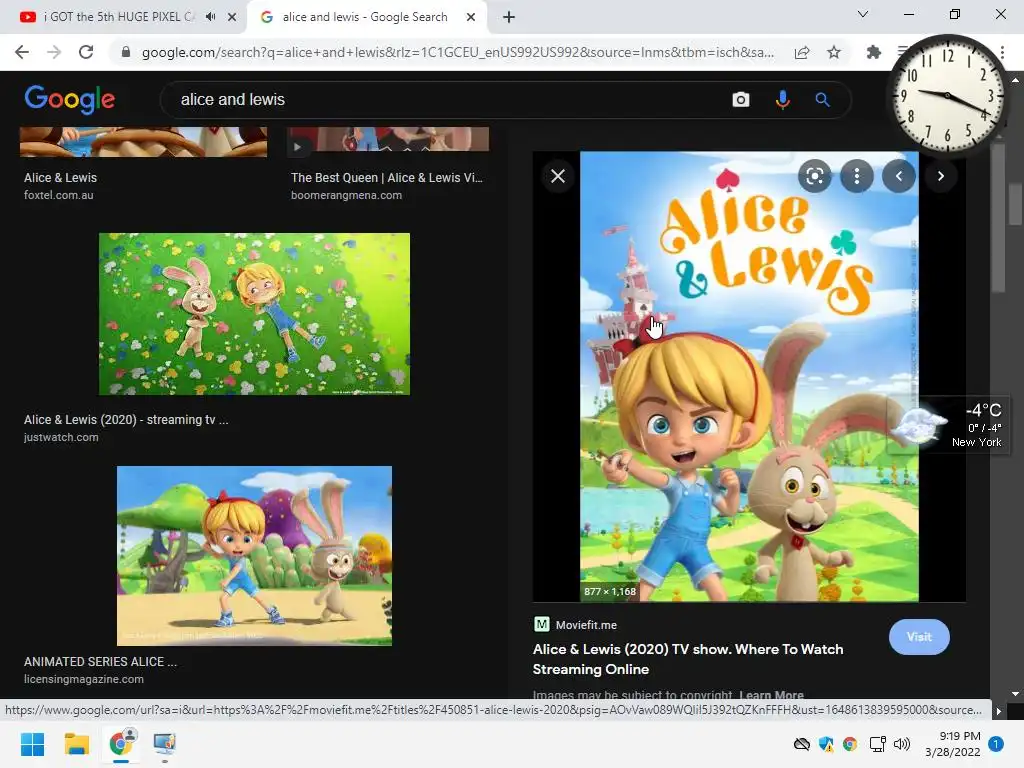
Task: Select the alice and lewis Google Search tab
Action: pyautogui.click(x=367, y=17)
